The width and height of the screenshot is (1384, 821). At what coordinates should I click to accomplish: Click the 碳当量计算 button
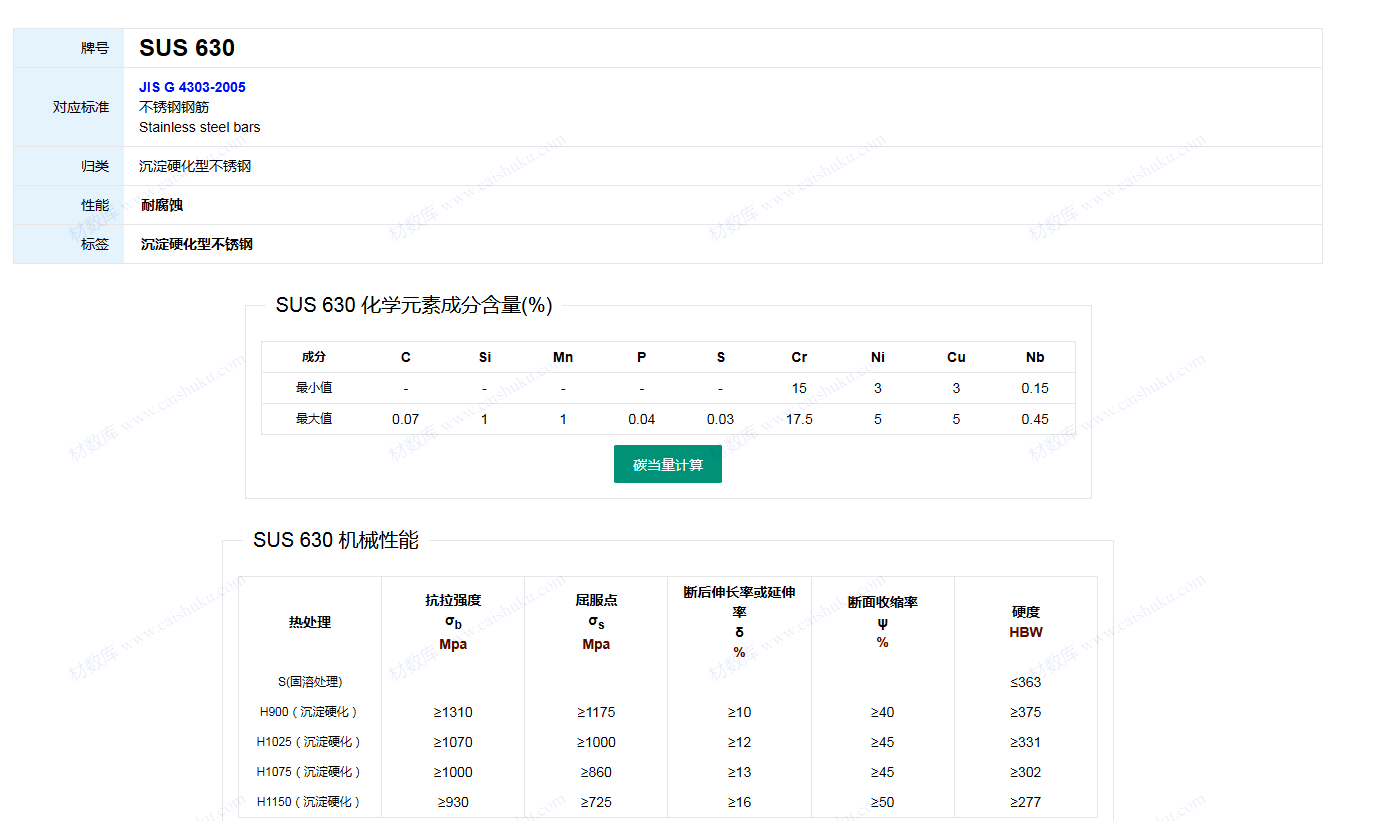[x=667, y=465]
